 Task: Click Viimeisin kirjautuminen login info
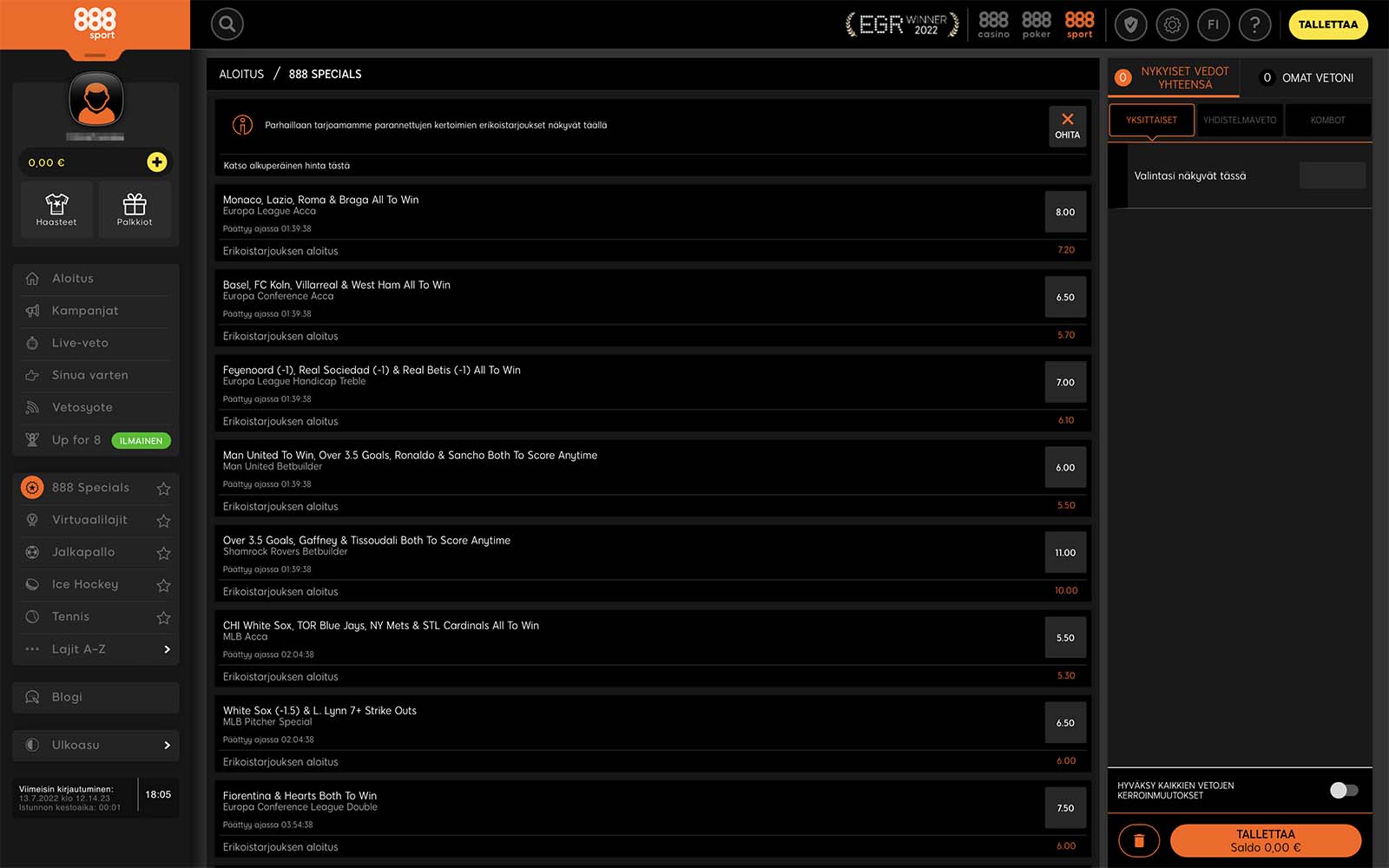pos(70,799)
